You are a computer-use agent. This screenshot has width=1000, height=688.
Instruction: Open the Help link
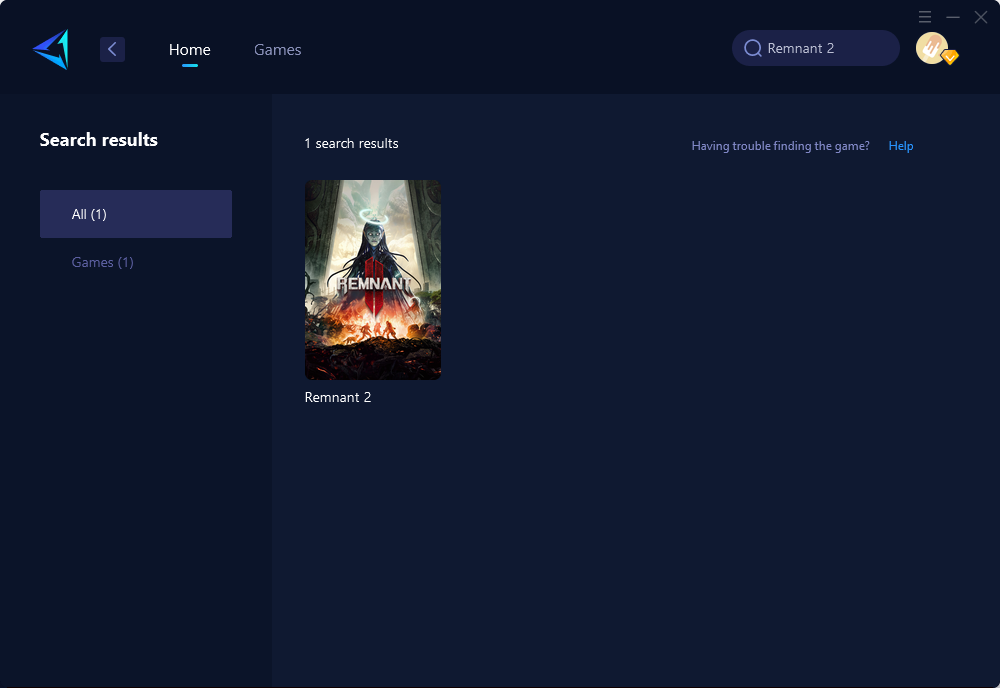[901, 146]
